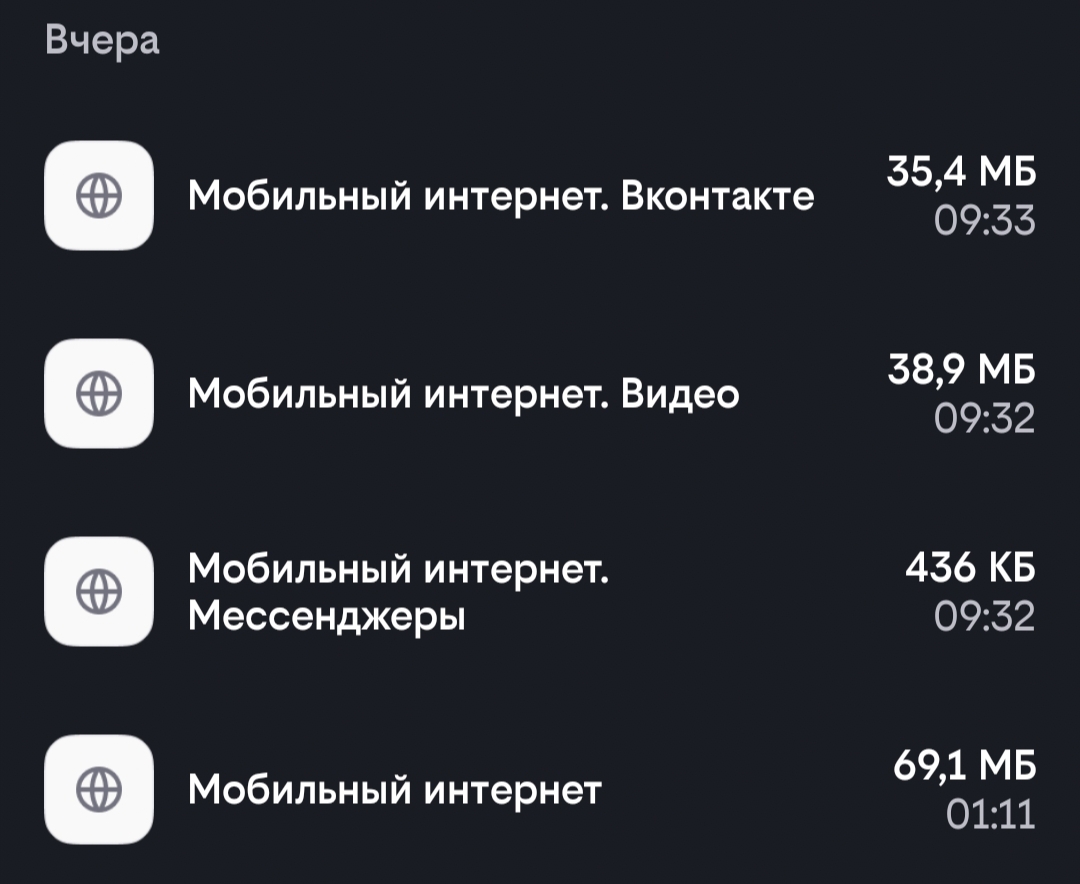
Task: Tap the 09:33 timestamp
Action: click(984, 221)
